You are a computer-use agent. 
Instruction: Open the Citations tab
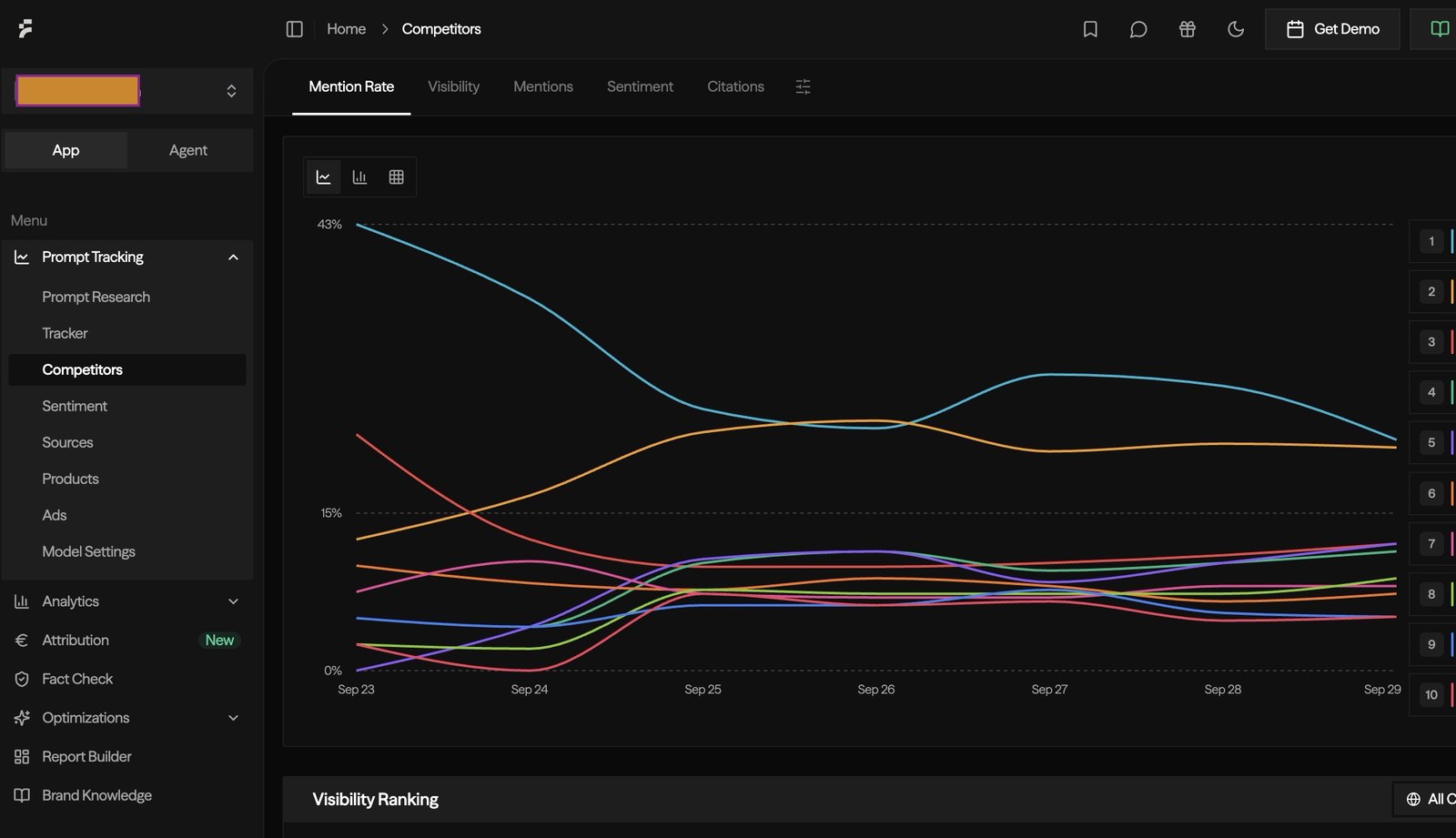point(735,86)
